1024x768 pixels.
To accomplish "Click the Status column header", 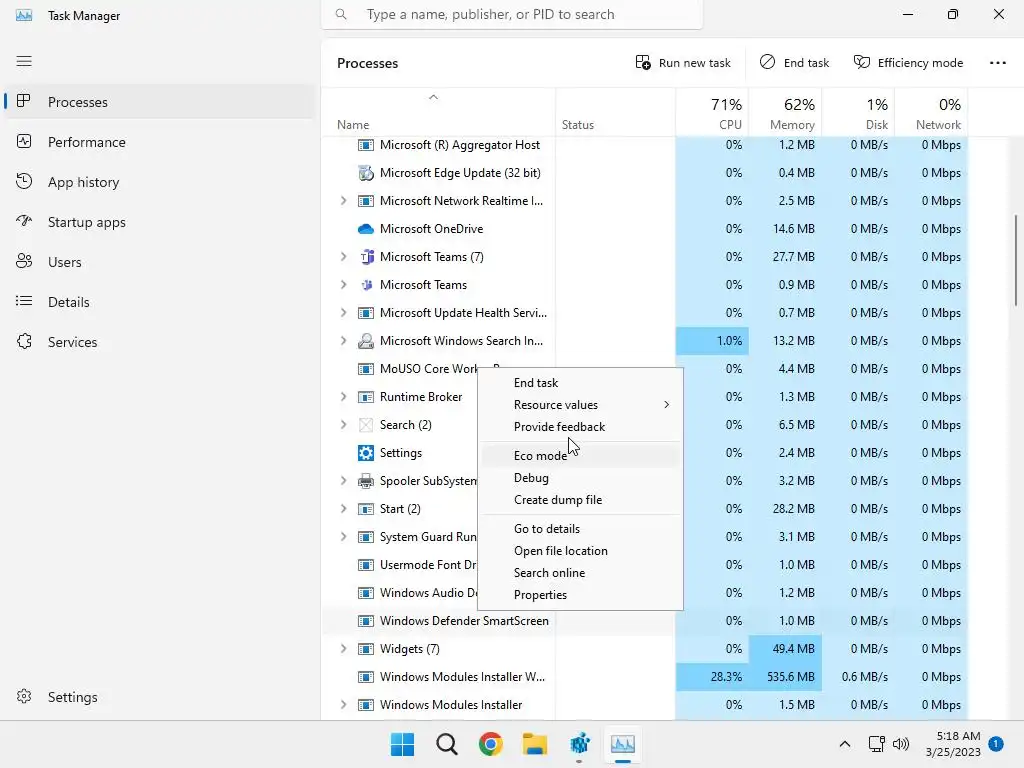I will click(616, 113).
